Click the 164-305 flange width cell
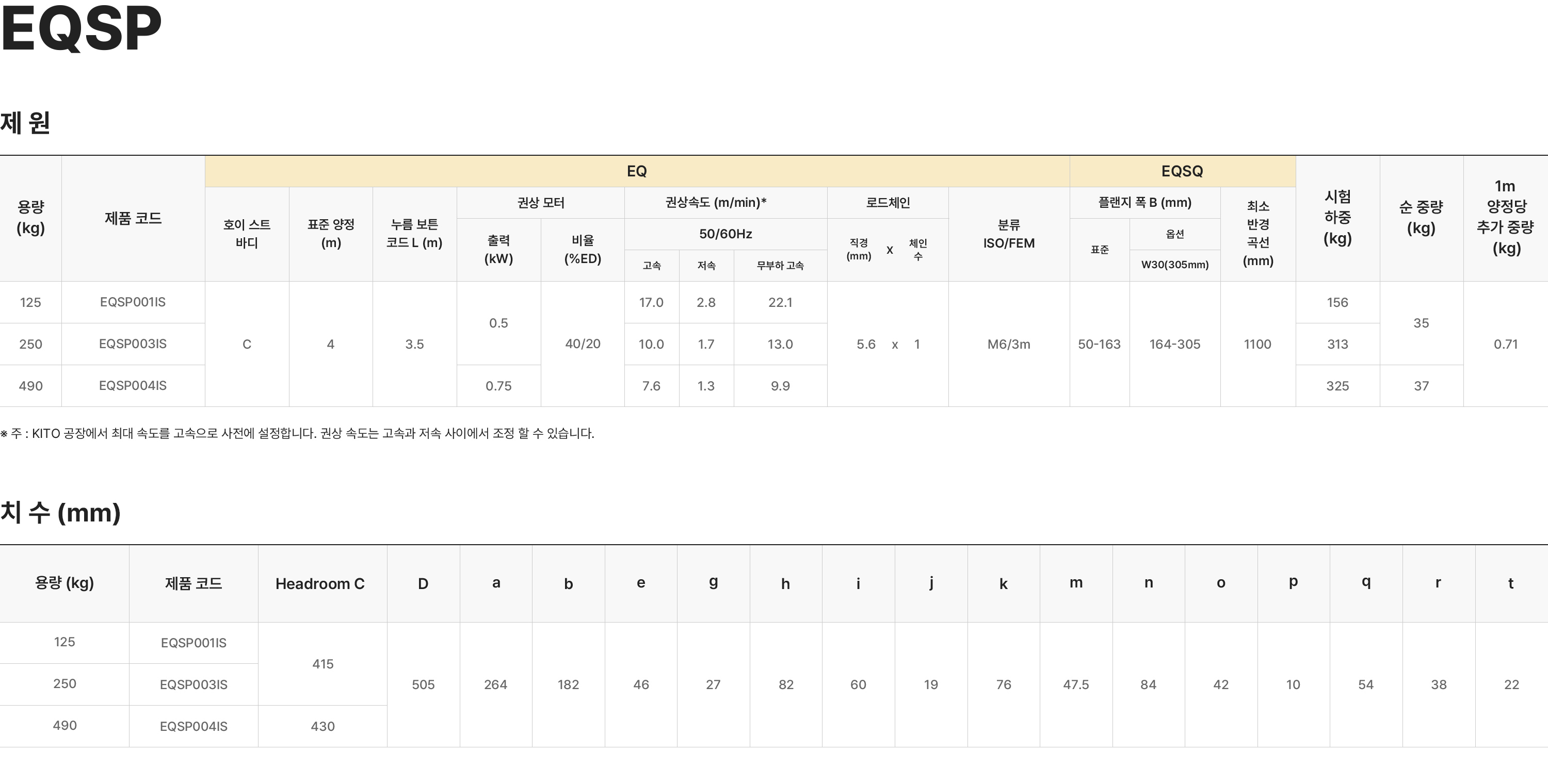 [x=1174, y=344]
